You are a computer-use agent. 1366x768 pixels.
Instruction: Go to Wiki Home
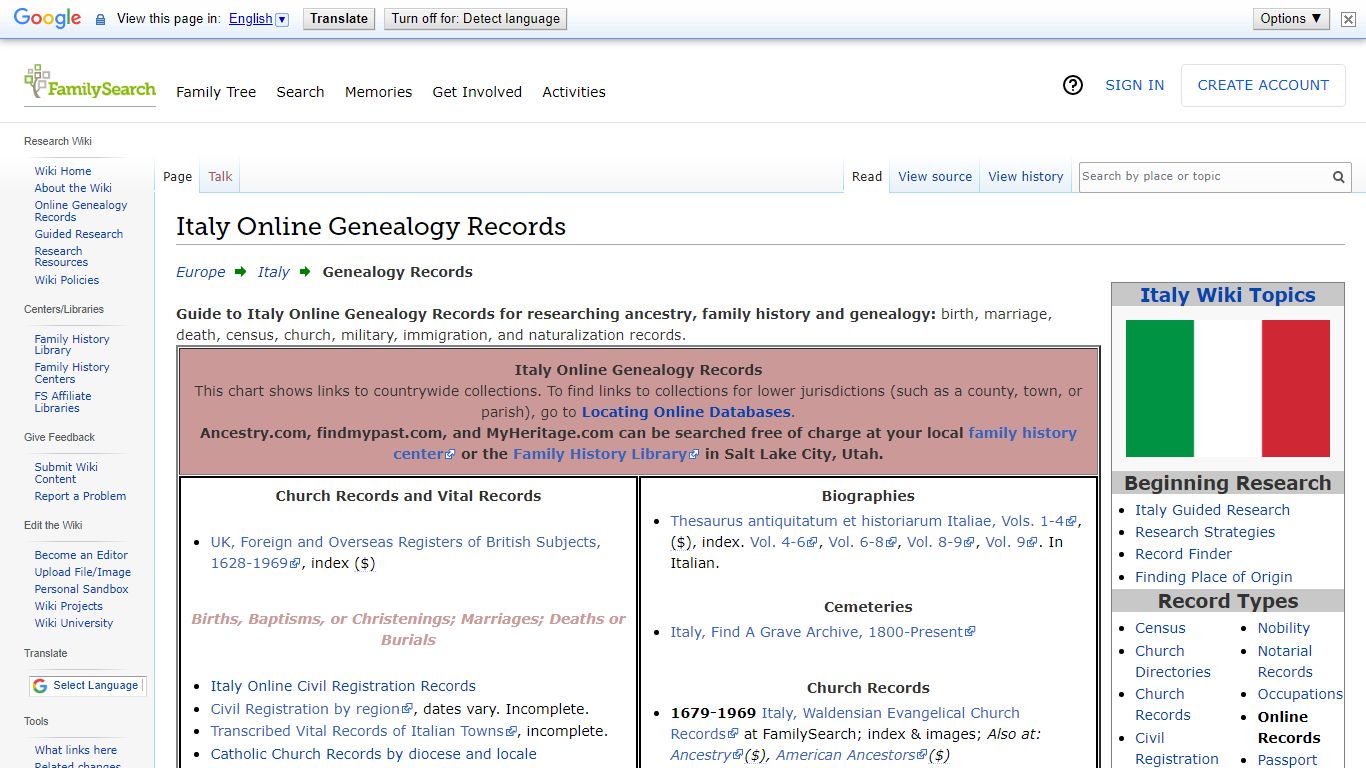point(63,171)
